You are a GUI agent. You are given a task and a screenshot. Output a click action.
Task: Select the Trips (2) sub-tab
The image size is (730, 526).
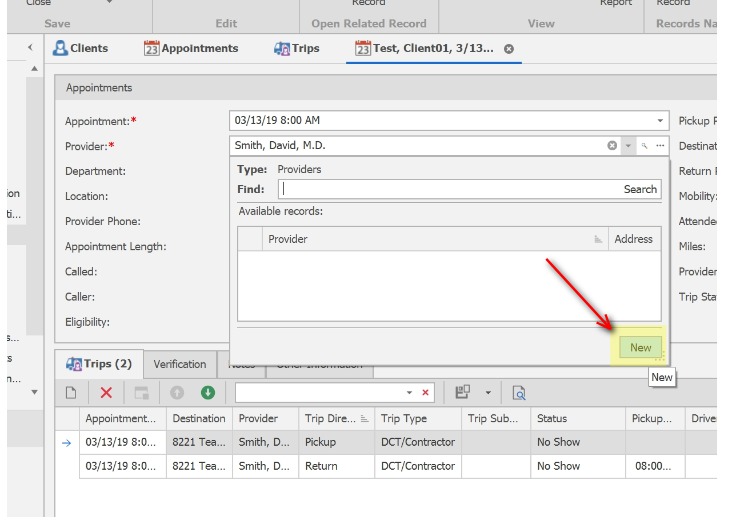click(99, 364)
